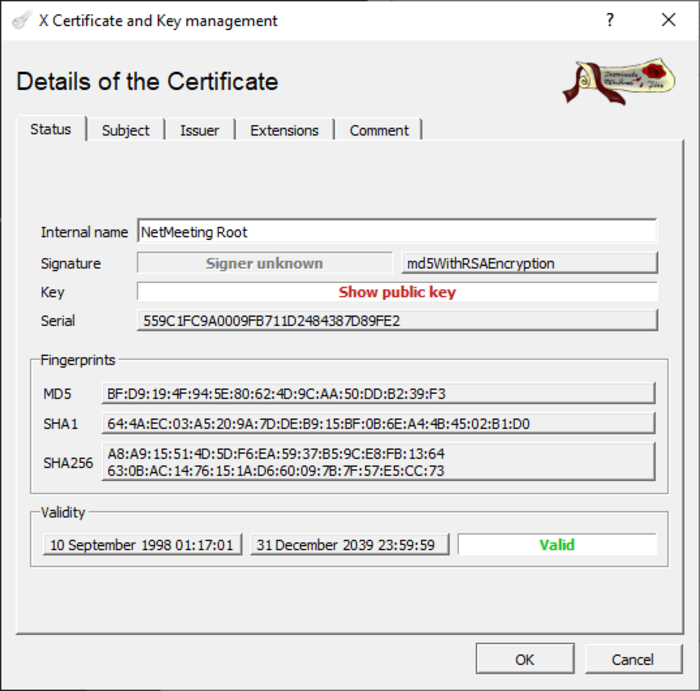This screenshot has height=691, width=700.
Task: Click the XCA key icon in title bar
Action: coord(21,20)
